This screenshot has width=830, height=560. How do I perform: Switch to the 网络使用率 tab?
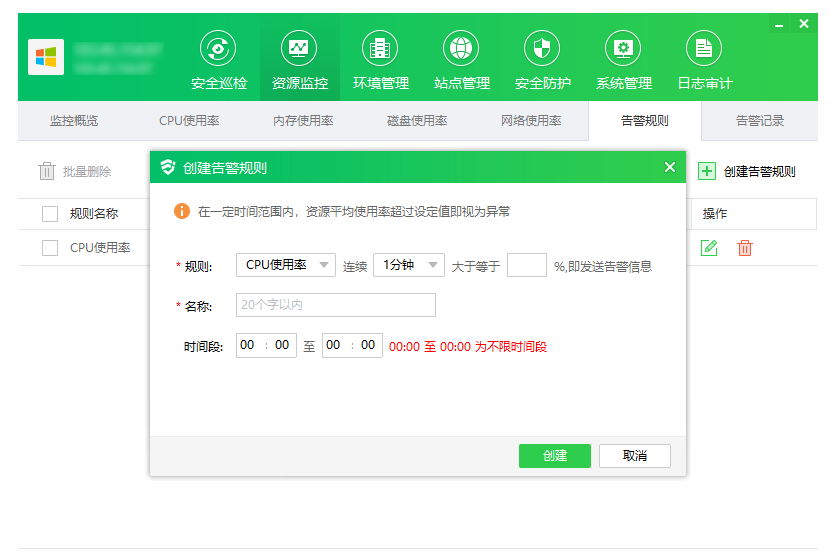pos(531,121)
